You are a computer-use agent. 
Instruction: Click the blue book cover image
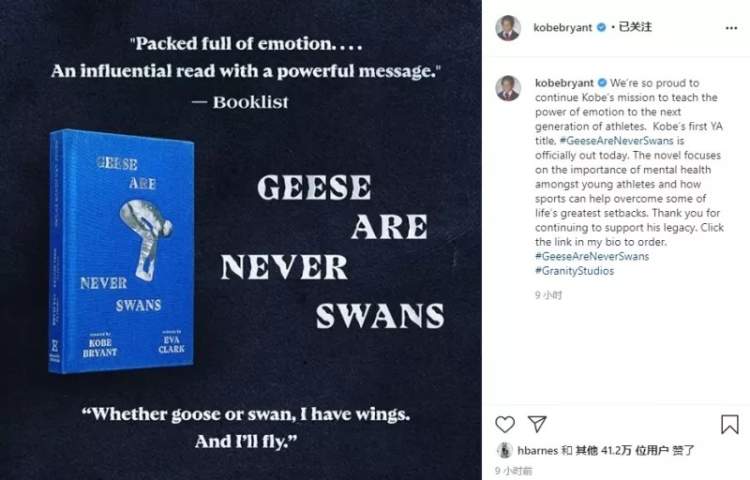[x=121, y=251]
